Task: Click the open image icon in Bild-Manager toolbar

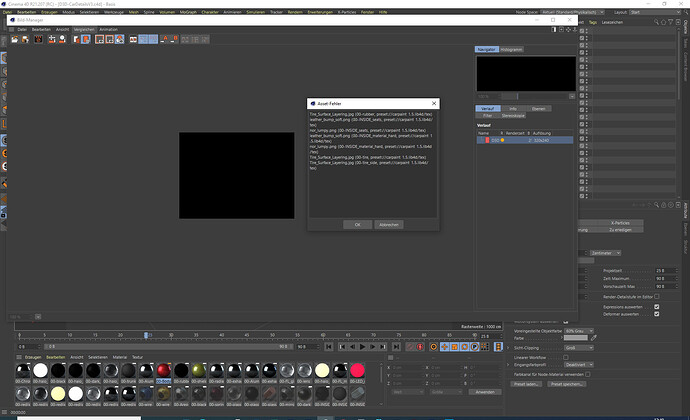Action: 15,40
